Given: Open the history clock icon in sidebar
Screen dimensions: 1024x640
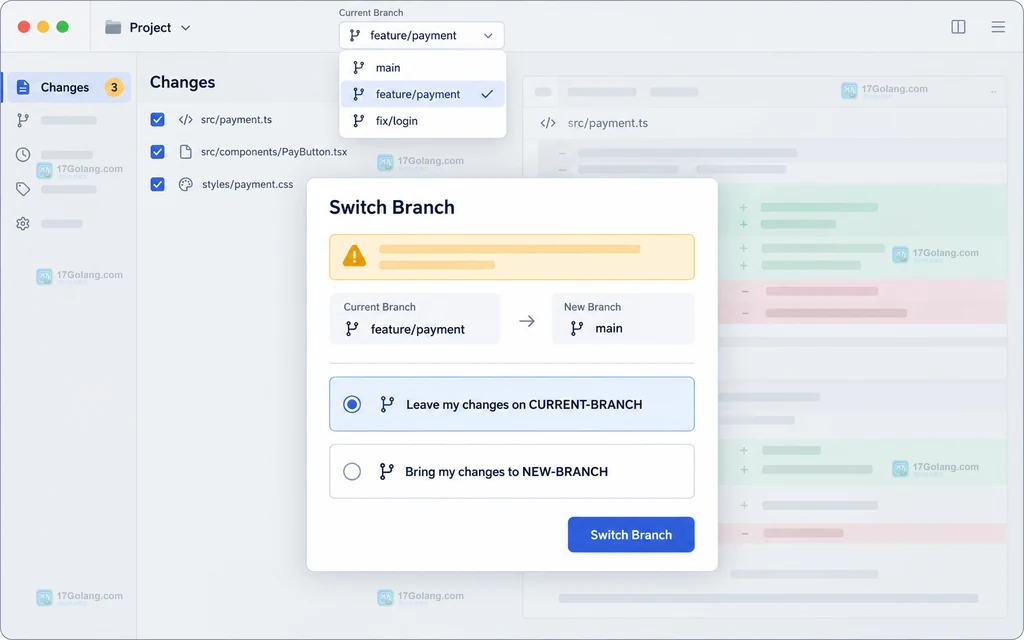Looking at the screenshot, I should [x=23, y=155].
